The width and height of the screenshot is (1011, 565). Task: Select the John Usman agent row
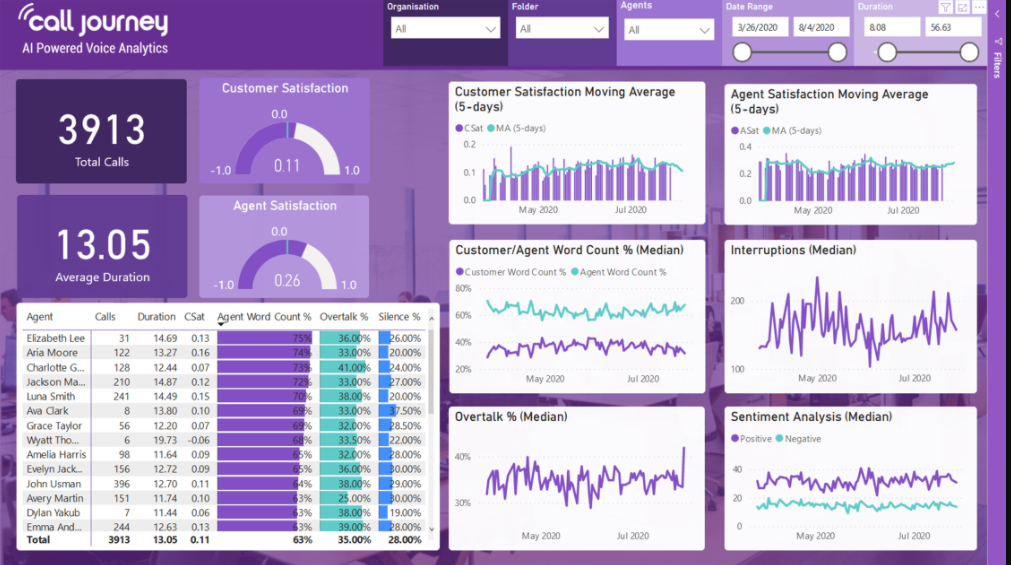[224, 484]
